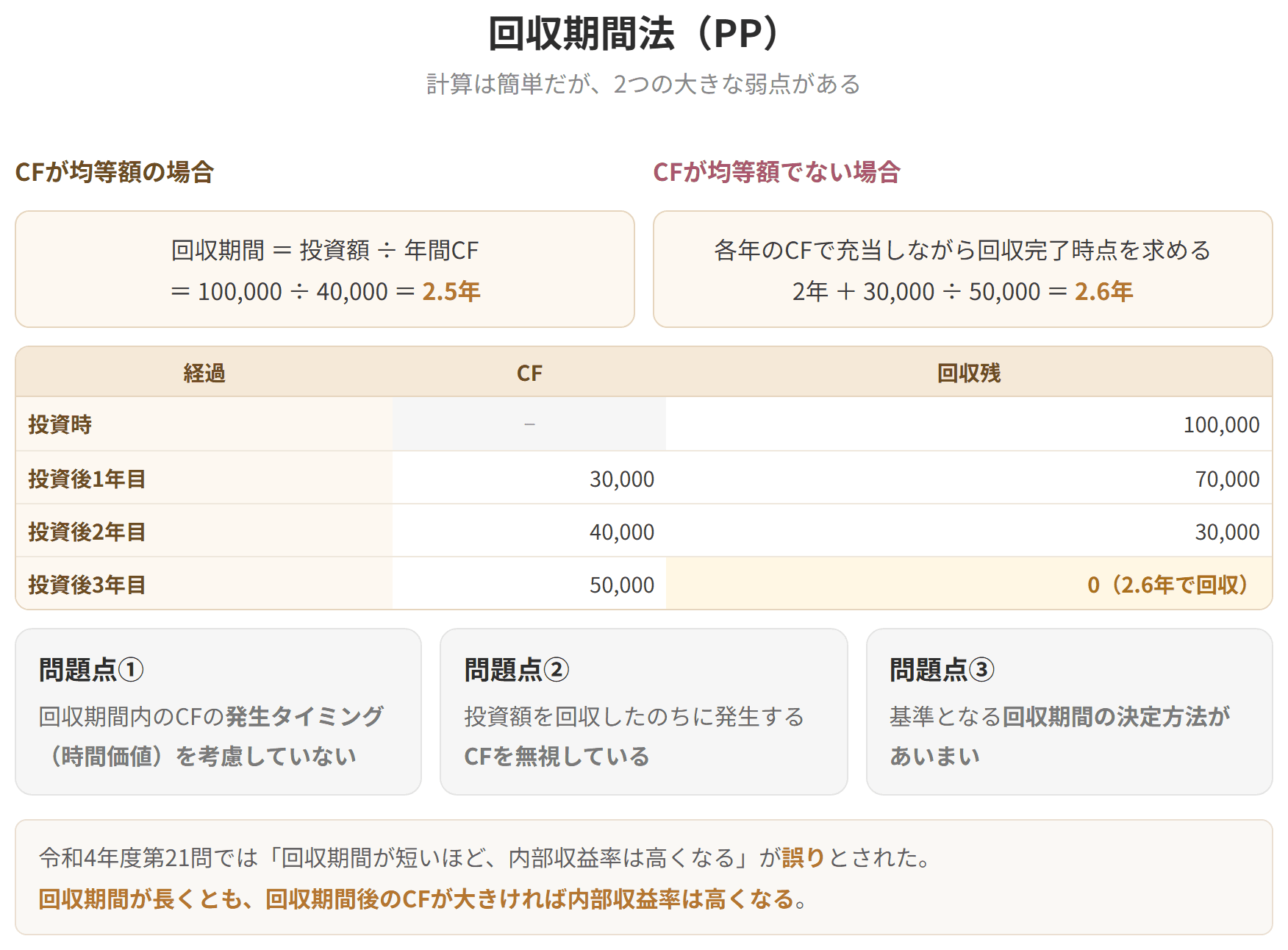Click the 回収残 column header
This screenshot has width=1288, height=950.
[x=969, y=374]
